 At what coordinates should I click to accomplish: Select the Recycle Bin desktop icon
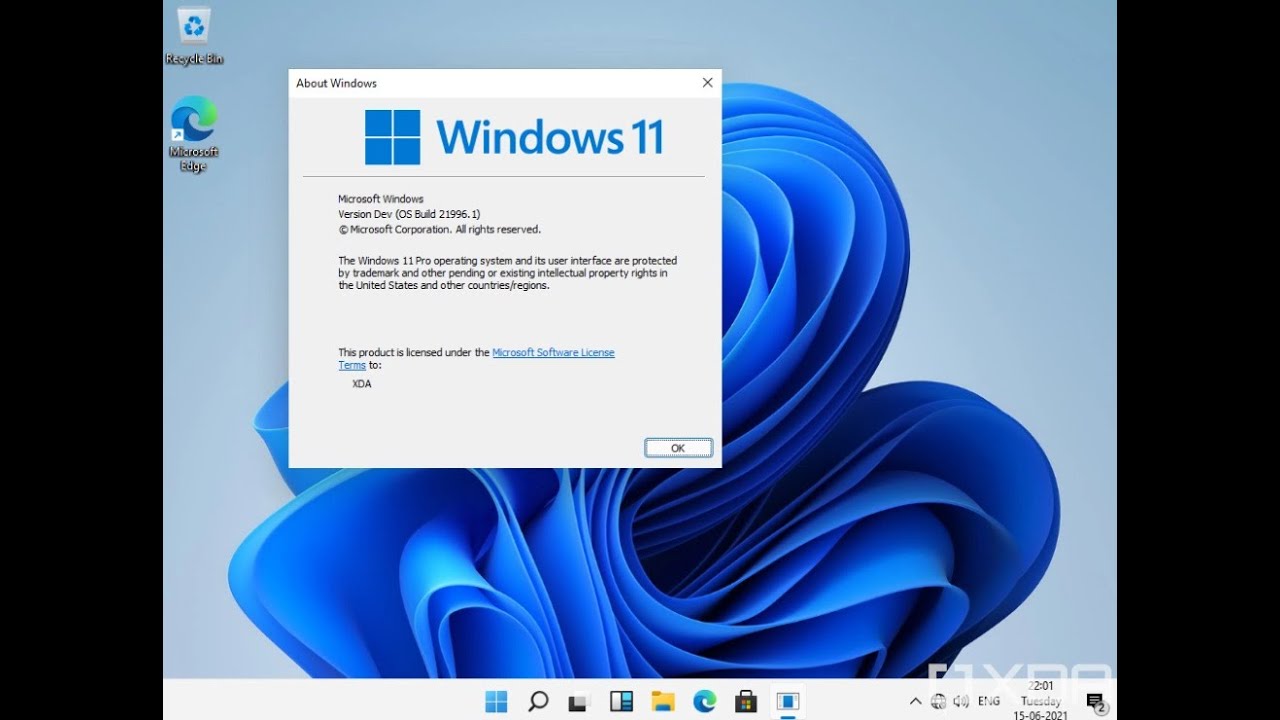click(x=194, y=37)
